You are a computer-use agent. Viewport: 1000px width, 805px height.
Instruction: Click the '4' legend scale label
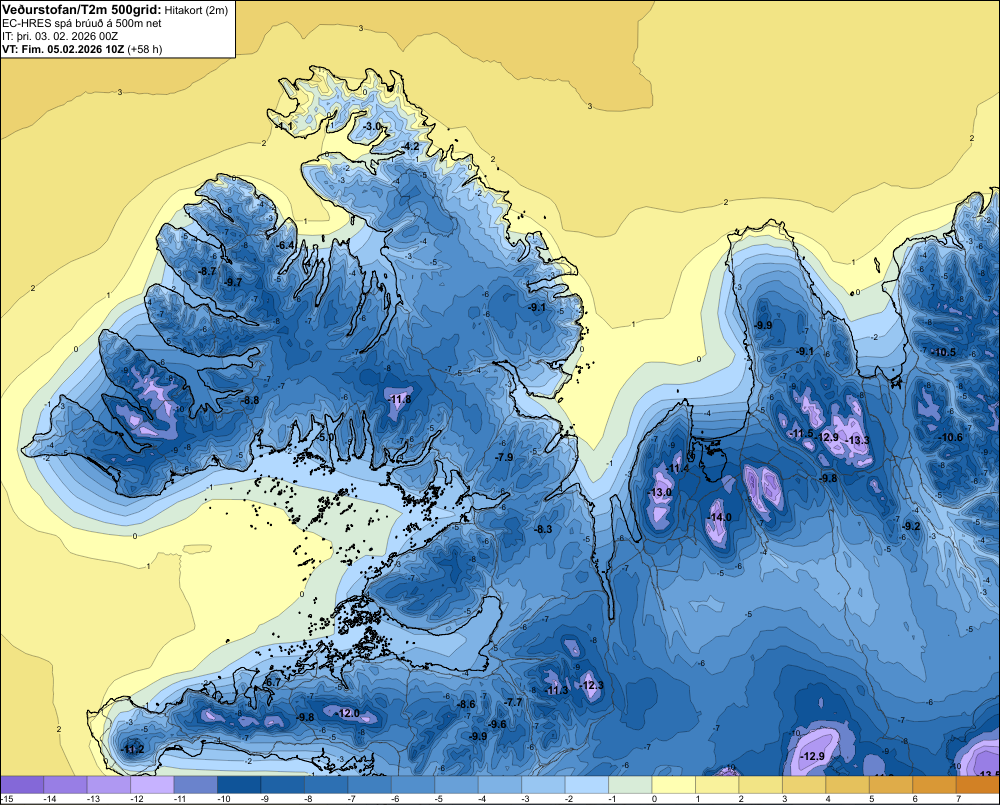pyautogui.click(x=828, y=799)
